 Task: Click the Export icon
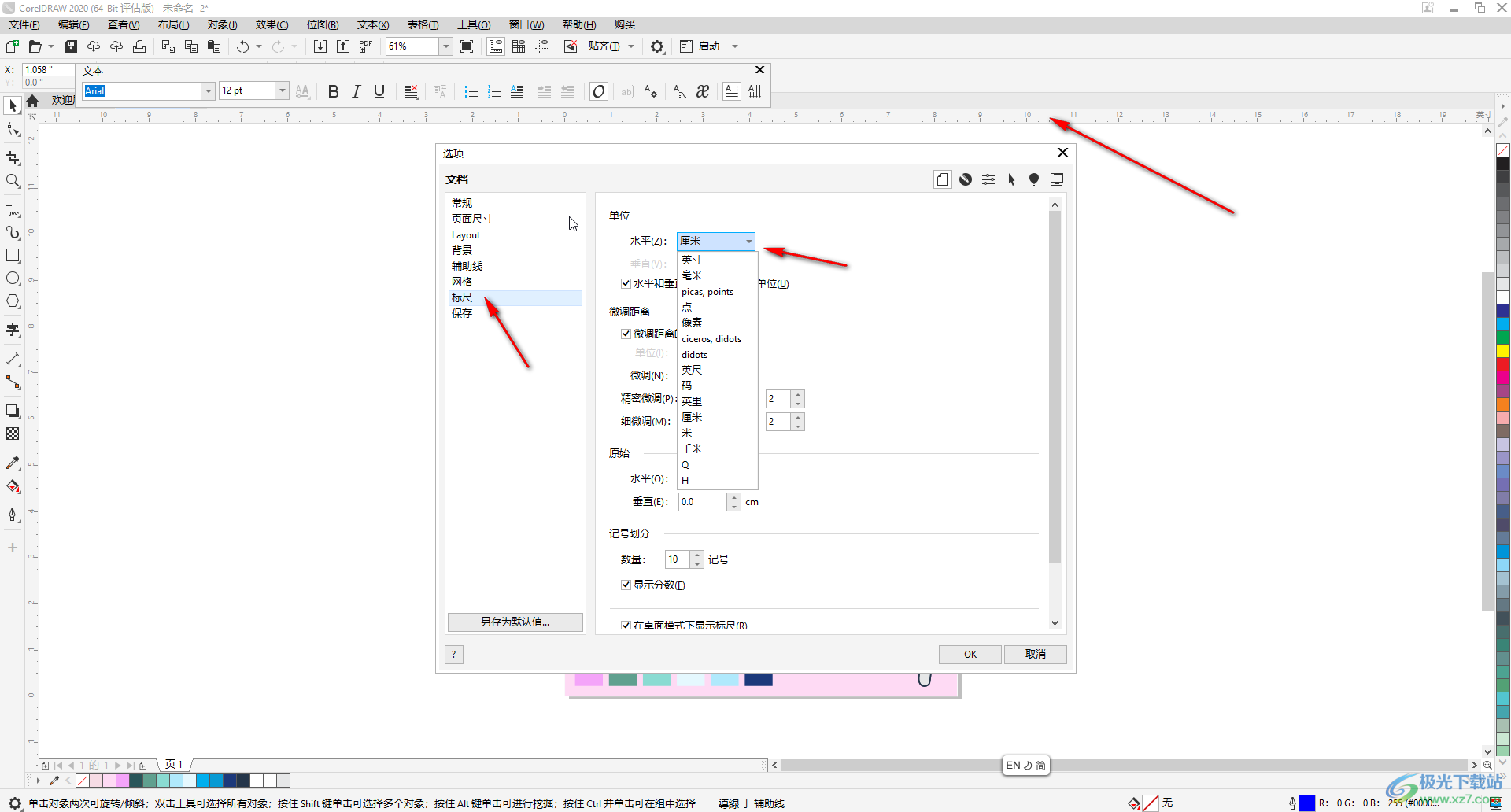pyautogui.click(x=343, y=46)
